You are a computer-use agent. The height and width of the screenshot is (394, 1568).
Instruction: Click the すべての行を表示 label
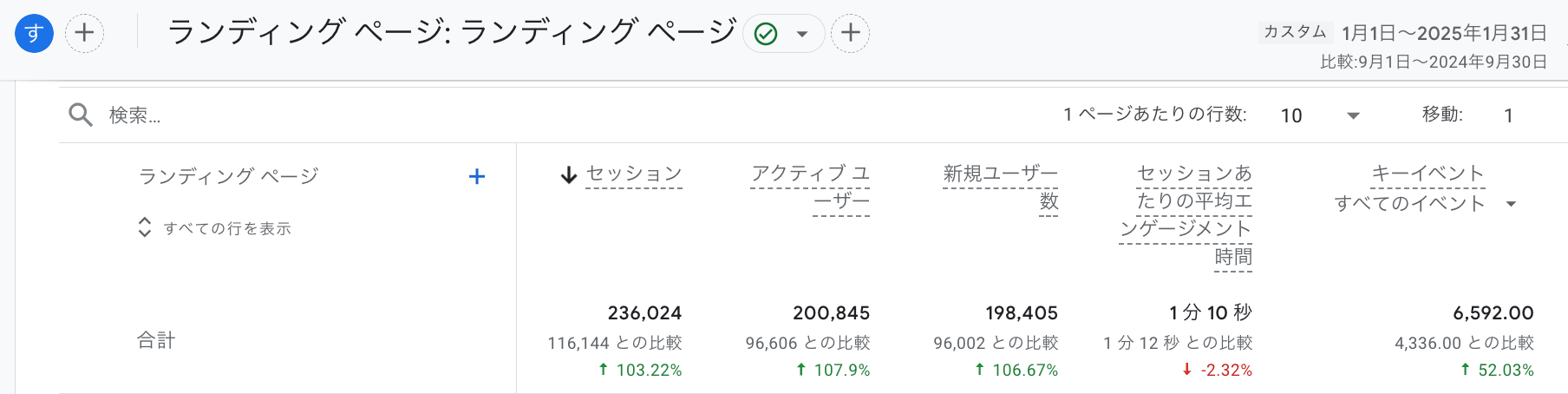pyautogui.click(x=227, y=228)
